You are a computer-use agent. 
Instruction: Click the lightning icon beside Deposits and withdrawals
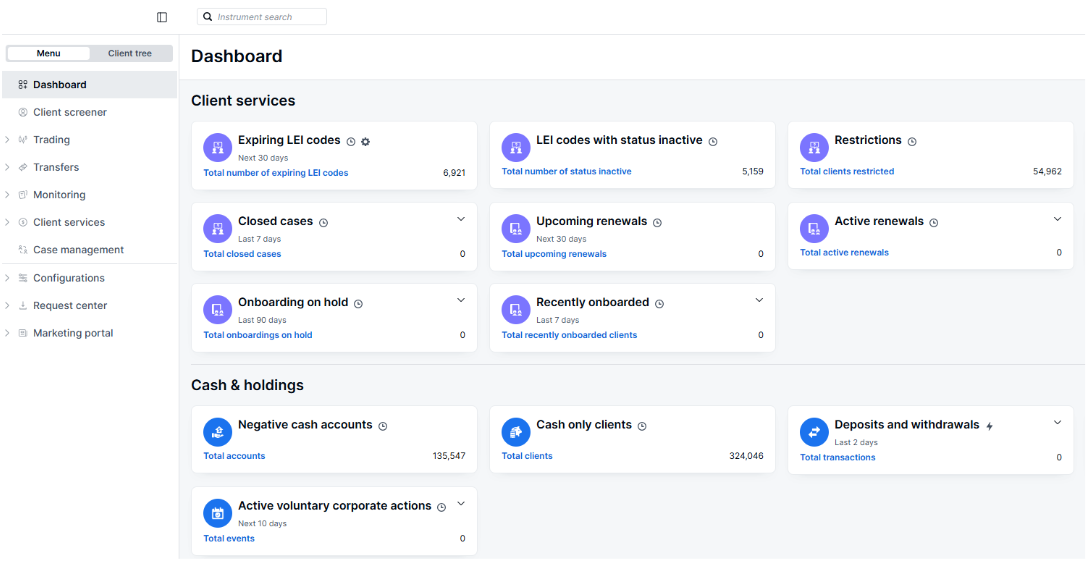point(990,426)
